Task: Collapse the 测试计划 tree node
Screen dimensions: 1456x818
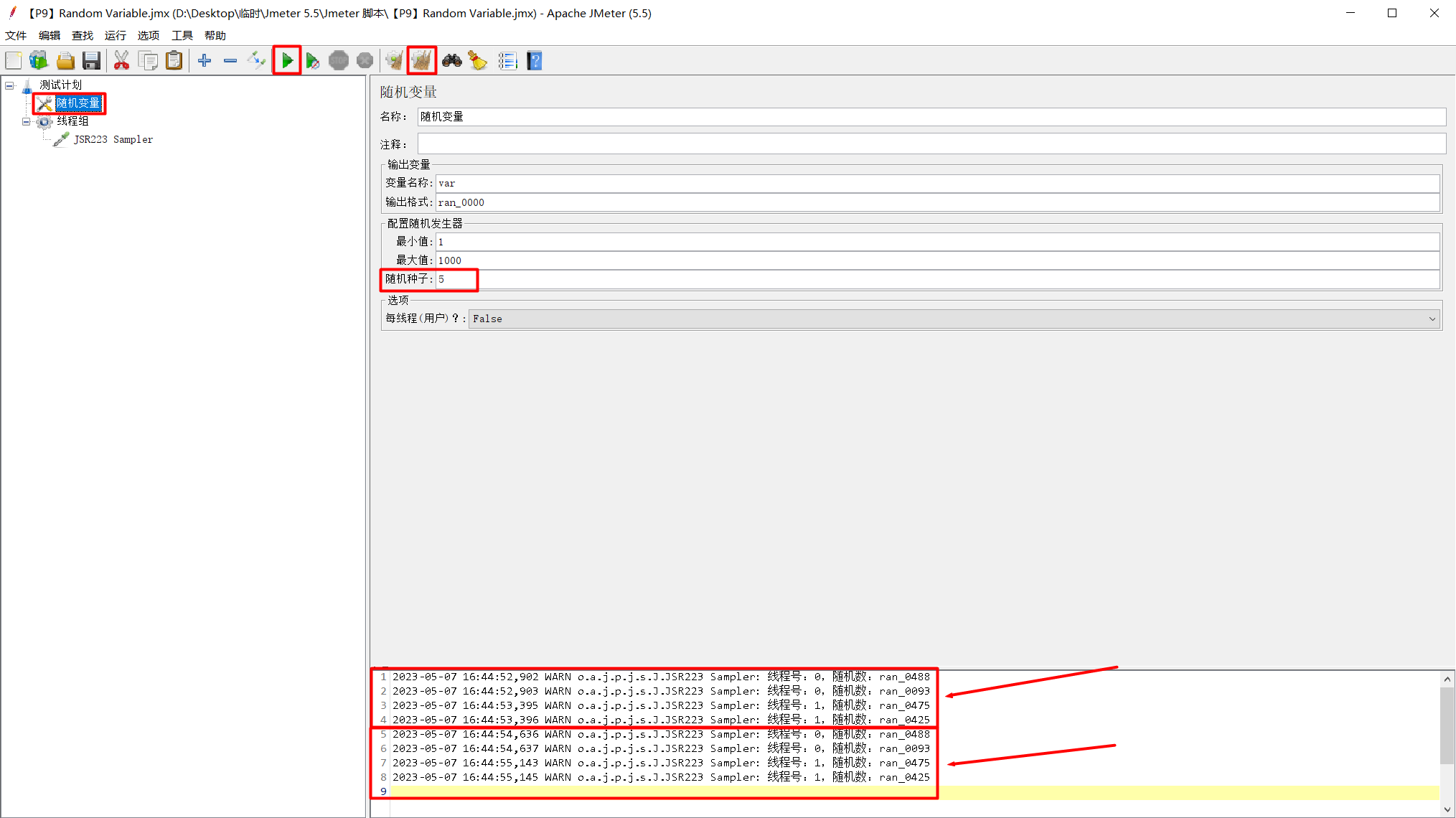Action: (x=10, y=85)
